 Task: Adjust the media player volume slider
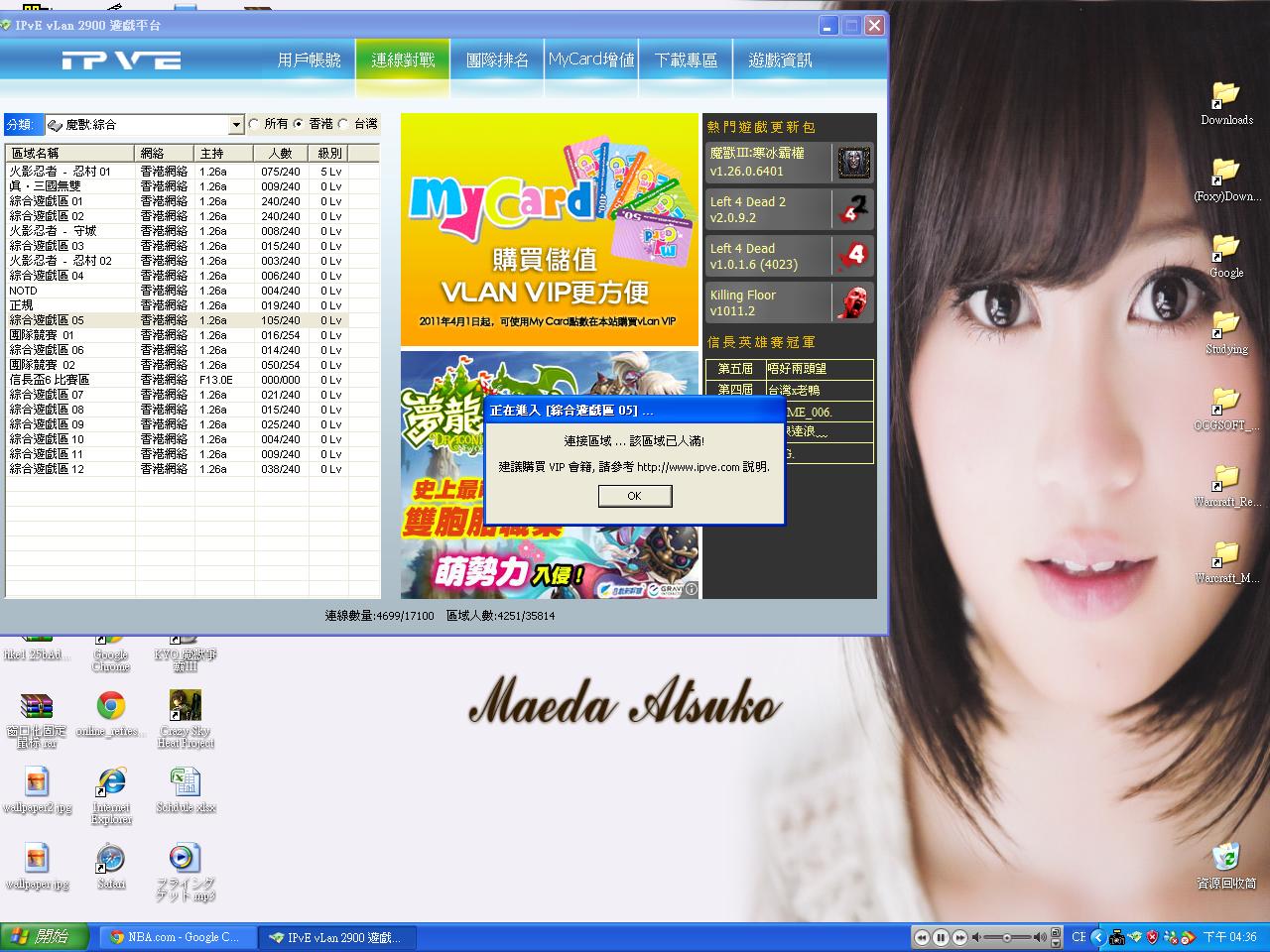coord(1006,937)
